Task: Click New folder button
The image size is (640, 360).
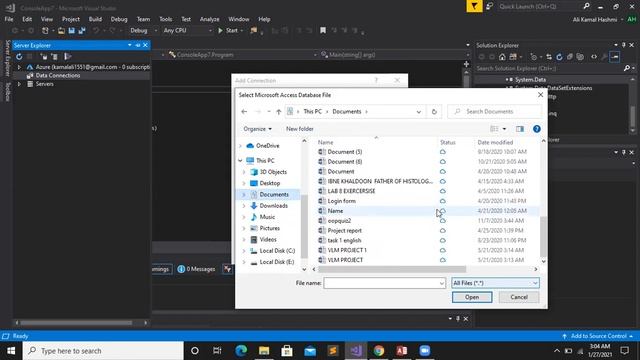Action: (x=300, y=129)
